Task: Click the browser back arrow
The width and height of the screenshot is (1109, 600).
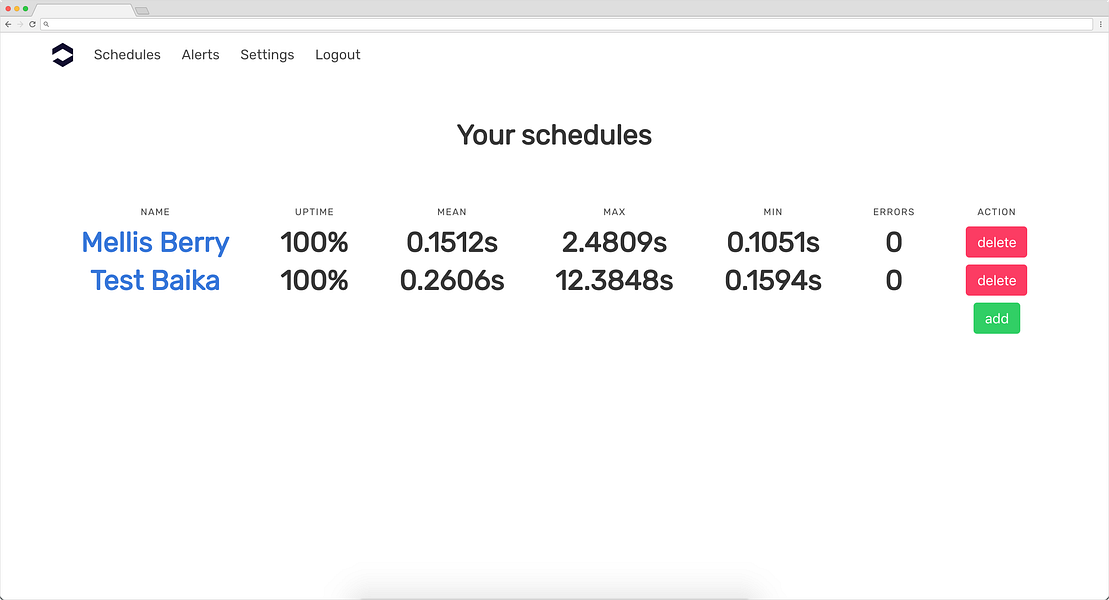Action: tap(8, 23)
